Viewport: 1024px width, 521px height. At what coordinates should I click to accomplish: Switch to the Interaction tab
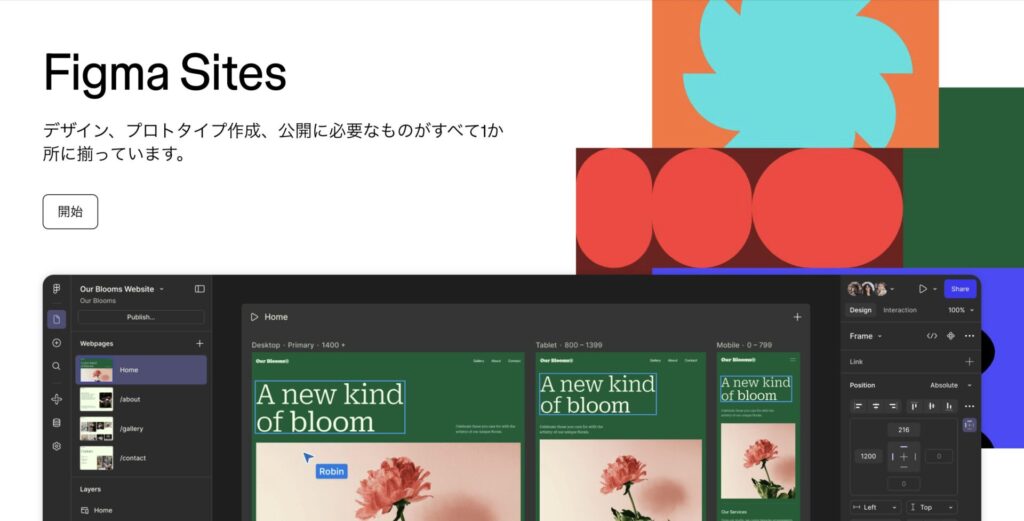point(900,310)
